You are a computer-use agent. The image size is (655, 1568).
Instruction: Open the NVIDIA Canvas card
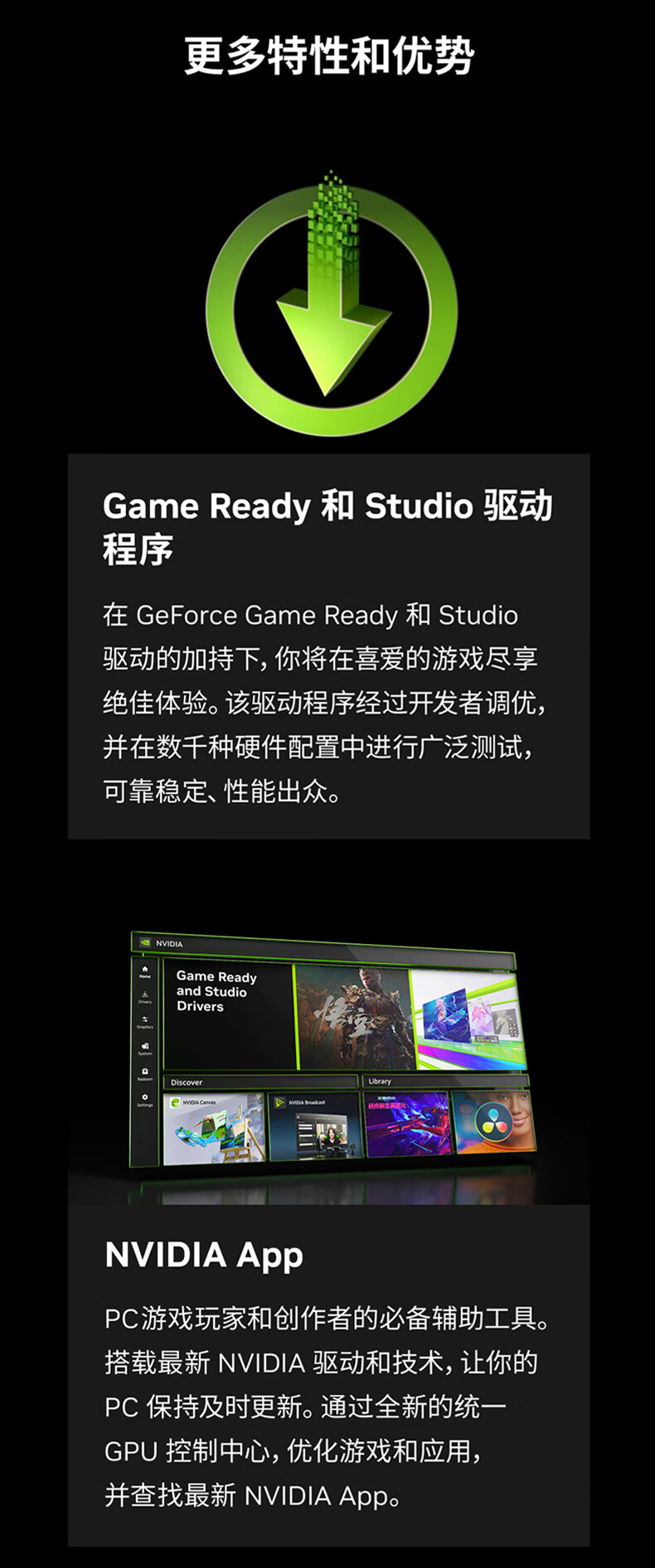tap(214, 1128)
